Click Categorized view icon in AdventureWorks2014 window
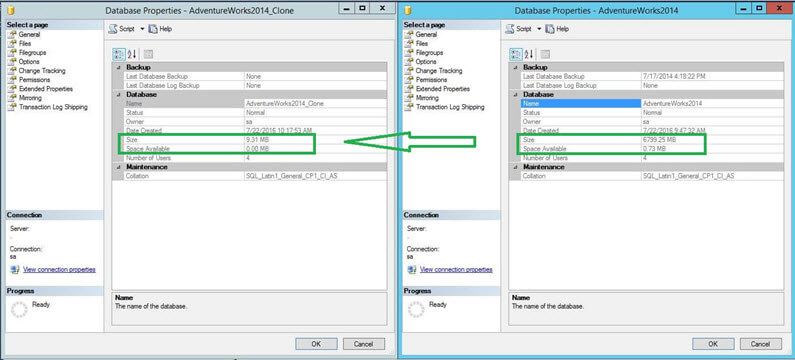Screen dimensions: 795x360 (516, 54)
